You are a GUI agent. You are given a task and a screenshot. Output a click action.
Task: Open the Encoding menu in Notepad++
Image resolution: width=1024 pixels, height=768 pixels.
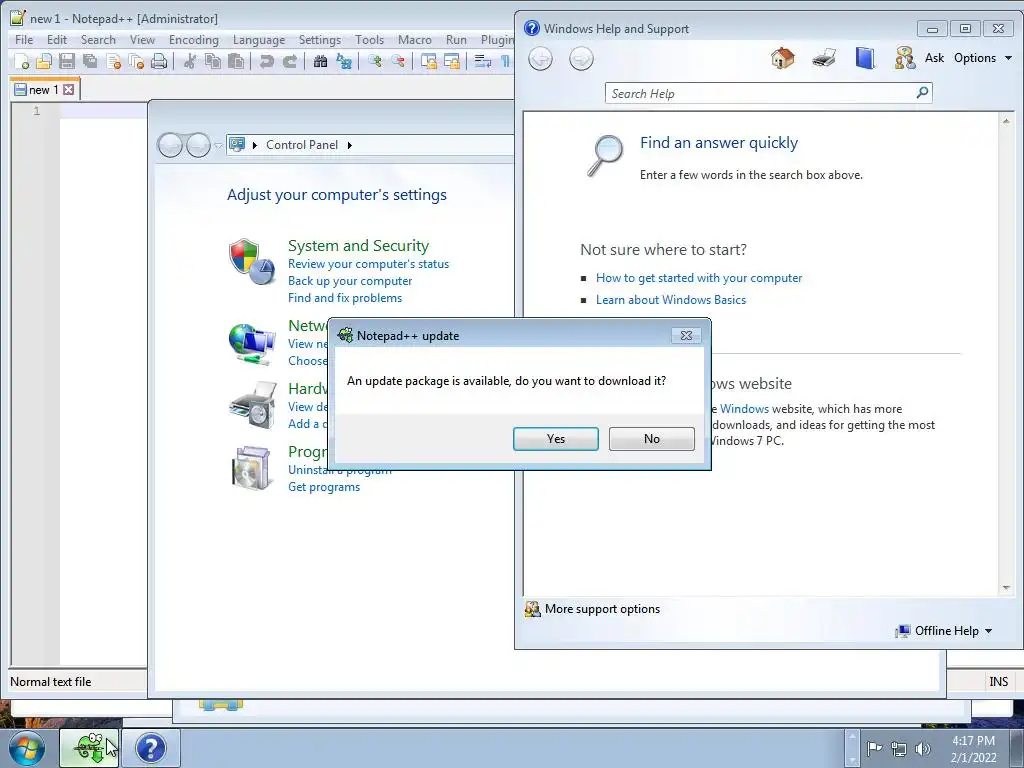193,40
